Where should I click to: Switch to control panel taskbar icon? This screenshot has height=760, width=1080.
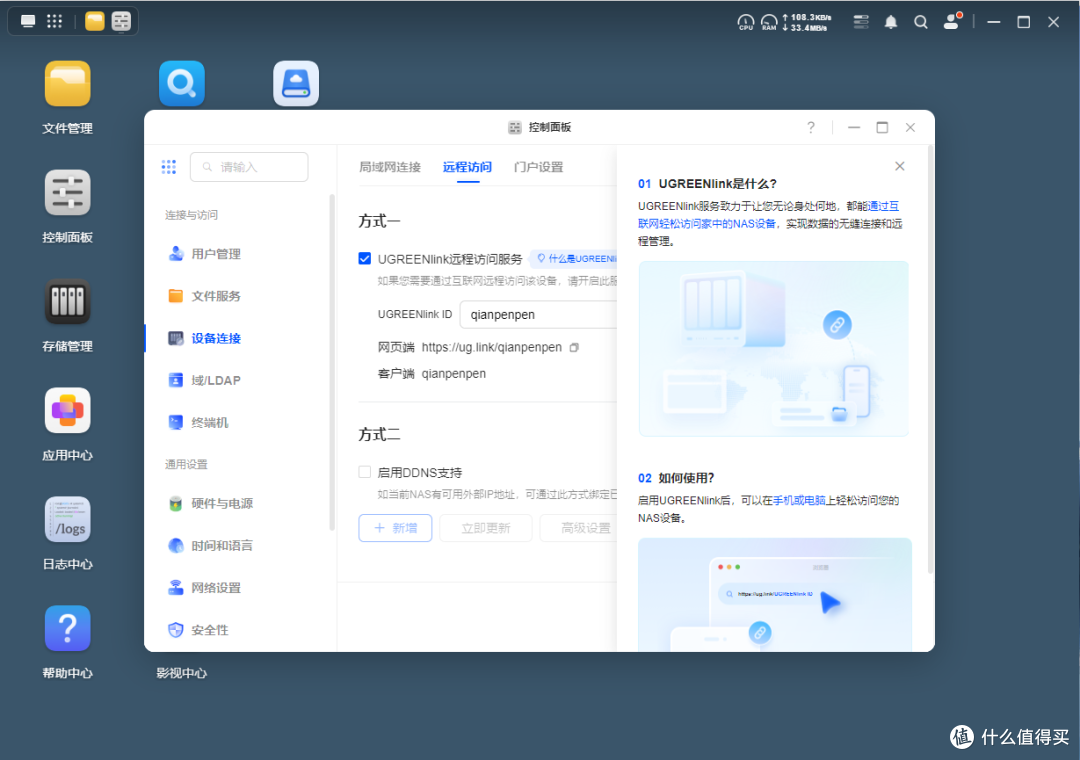121,21
